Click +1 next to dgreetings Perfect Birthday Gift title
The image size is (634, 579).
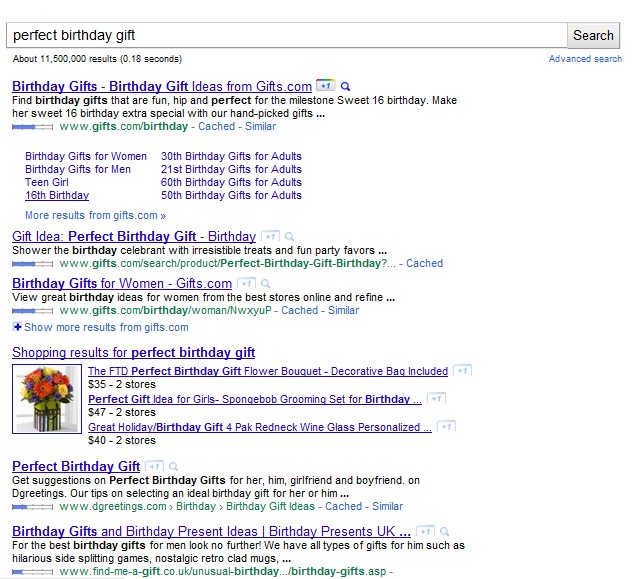coord(154,466)
